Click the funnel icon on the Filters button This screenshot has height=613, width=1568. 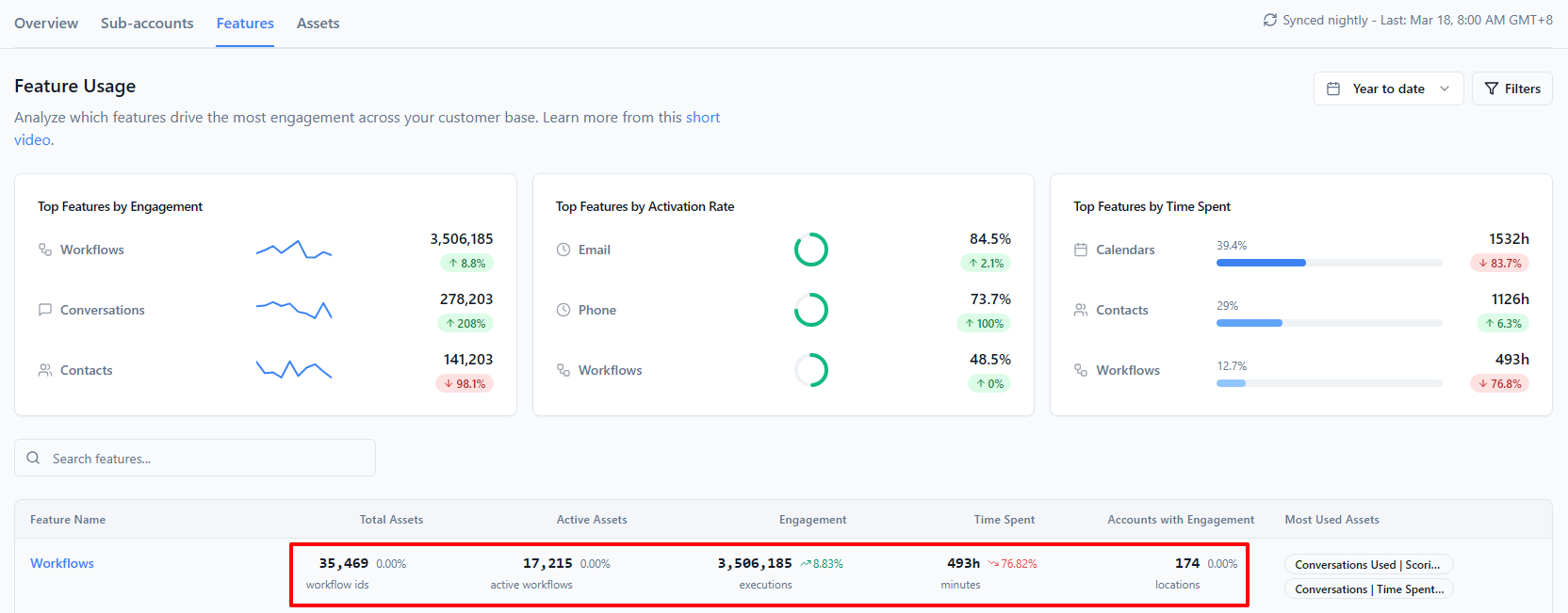[x=1492, y=89]
